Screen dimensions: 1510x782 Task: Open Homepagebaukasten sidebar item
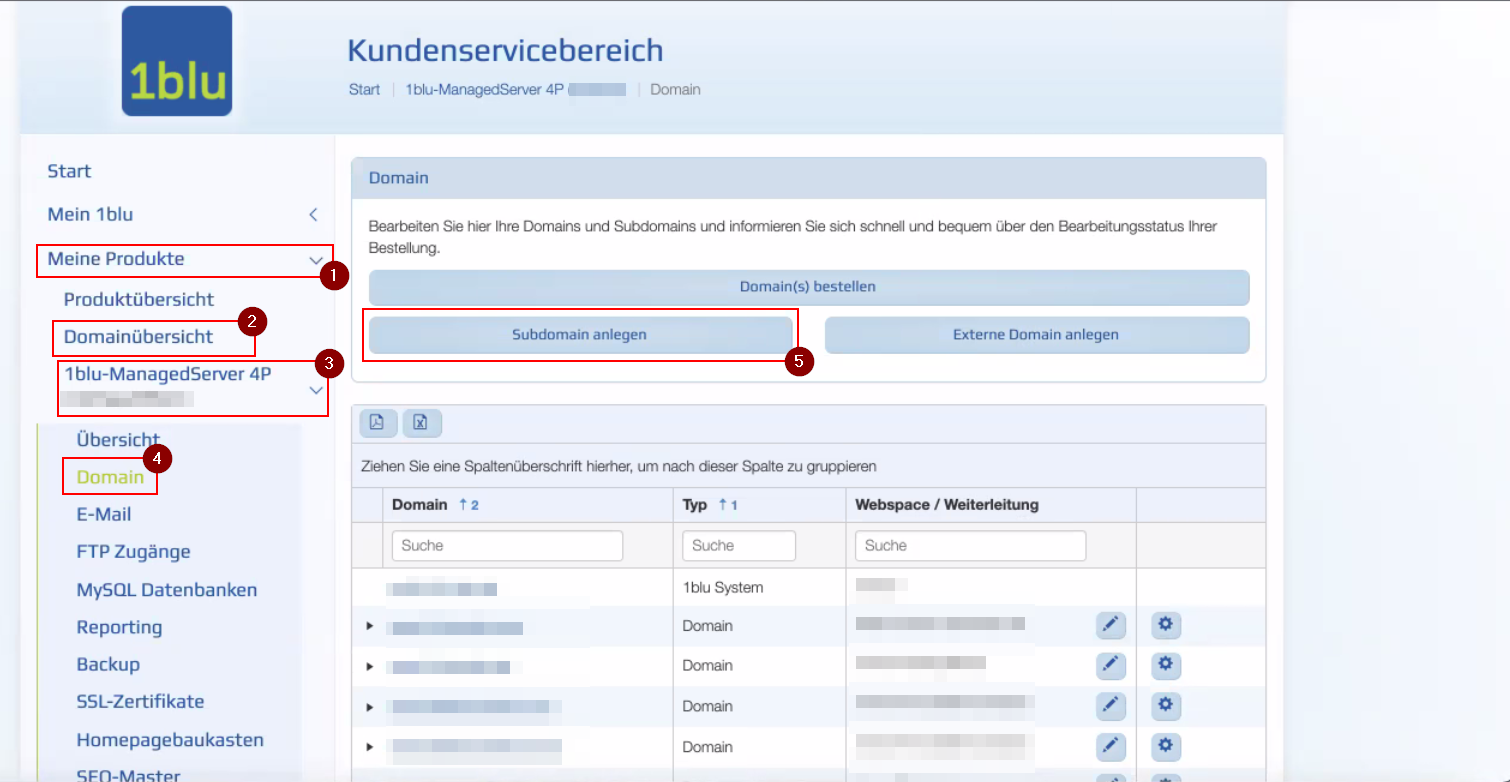point(170,740)
